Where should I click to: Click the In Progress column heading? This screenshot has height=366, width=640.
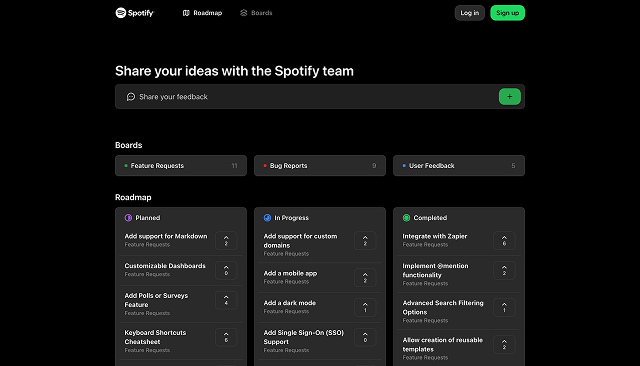[291, 218]
